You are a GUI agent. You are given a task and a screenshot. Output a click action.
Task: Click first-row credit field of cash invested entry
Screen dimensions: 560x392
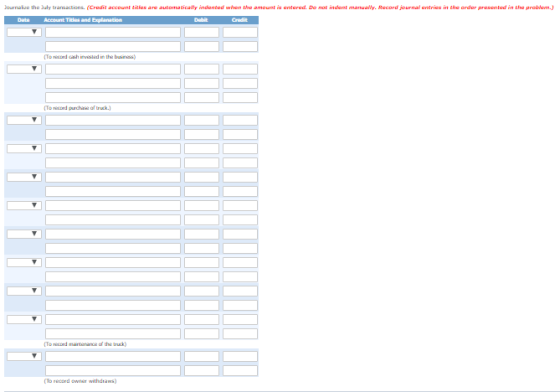(240, 32)
